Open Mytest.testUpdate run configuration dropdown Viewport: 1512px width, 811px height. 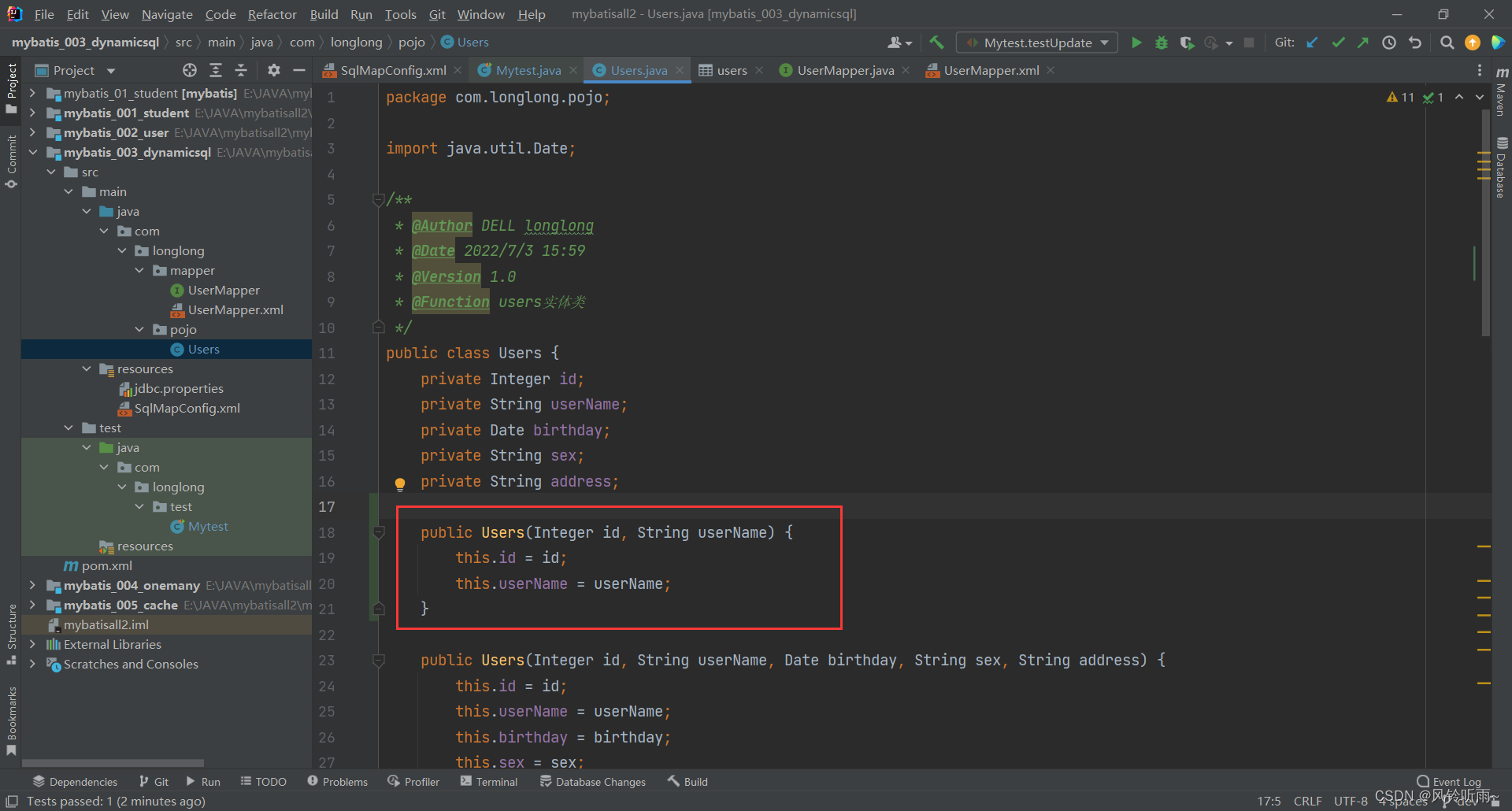pos(1036,43)
